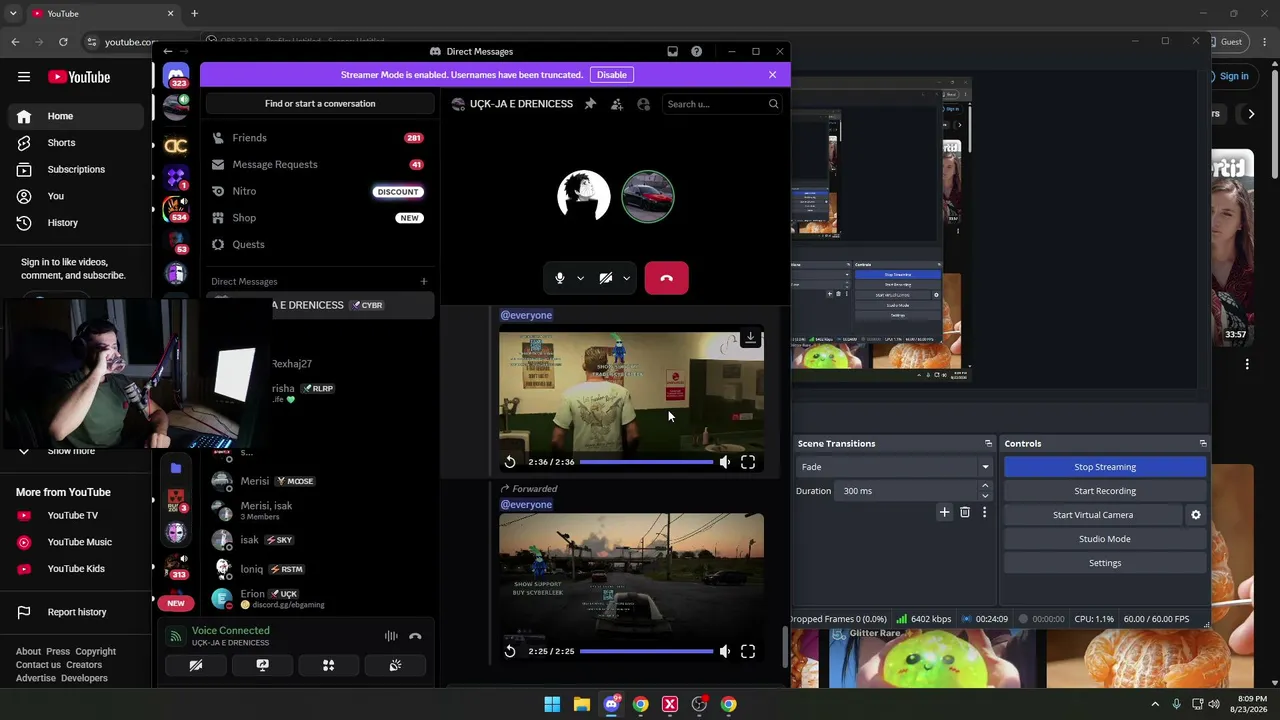Open camera options dropdown arrow in call

pos(626,279)
